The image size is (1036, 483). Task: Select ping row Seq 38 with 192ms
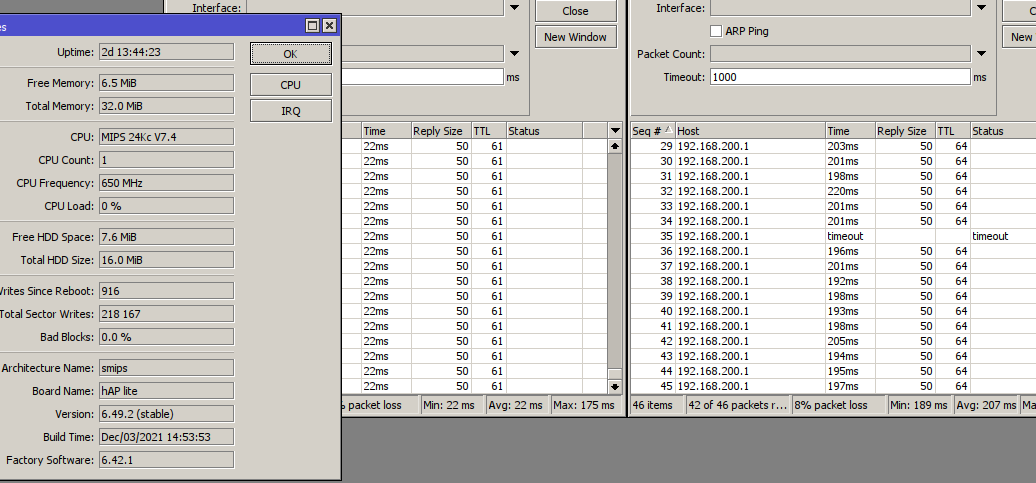[833, 281]
